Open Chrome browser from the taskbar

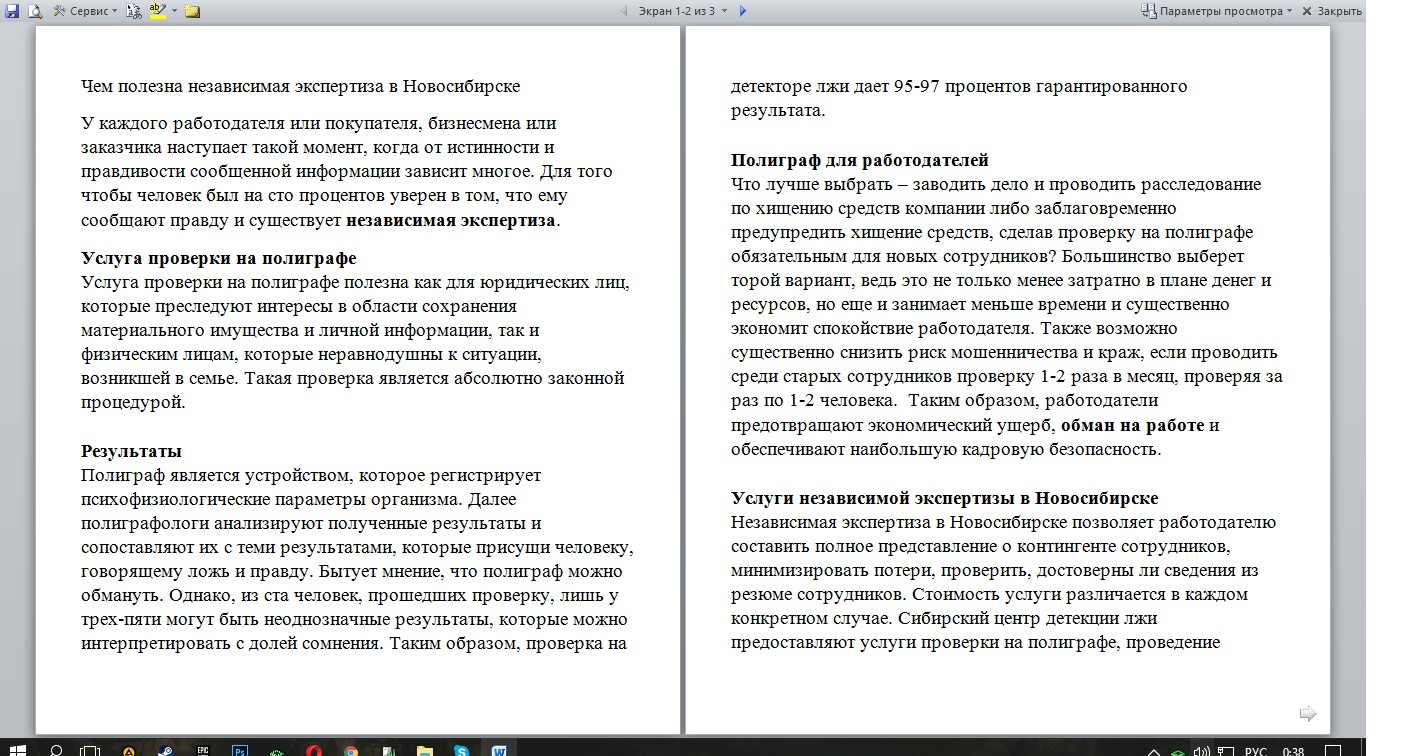351,750
